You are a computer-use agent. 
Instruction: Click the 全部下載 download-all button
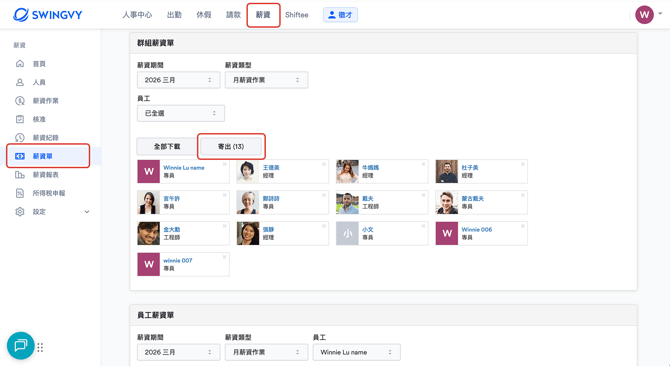pos(167,146)
